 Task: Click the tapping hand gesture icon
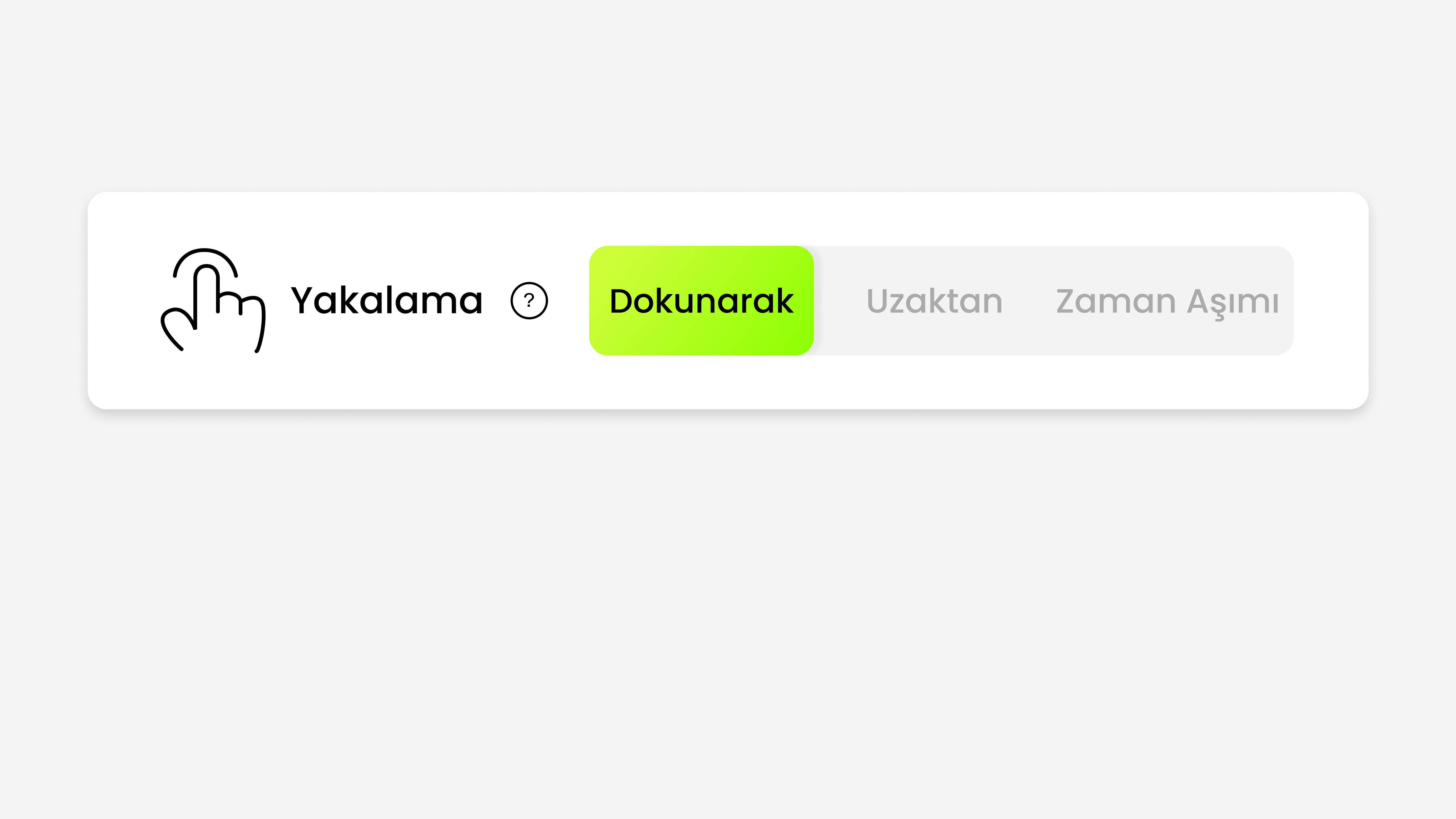213,300
